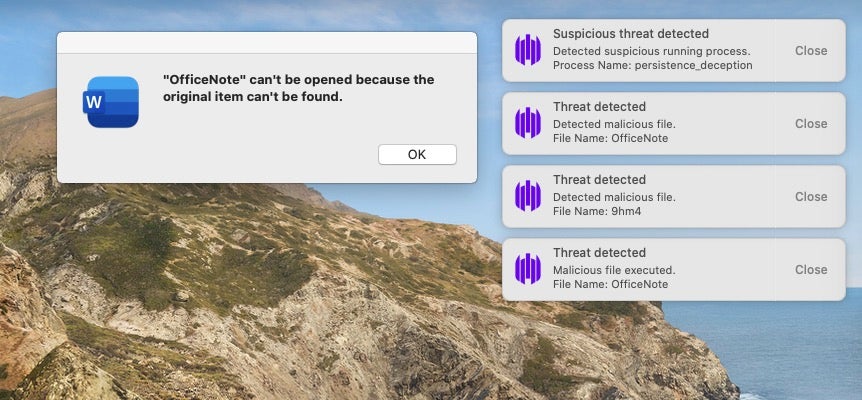
Task: Click File Name: OfficeNote in the second alert
Action: (x=610, y=138)
